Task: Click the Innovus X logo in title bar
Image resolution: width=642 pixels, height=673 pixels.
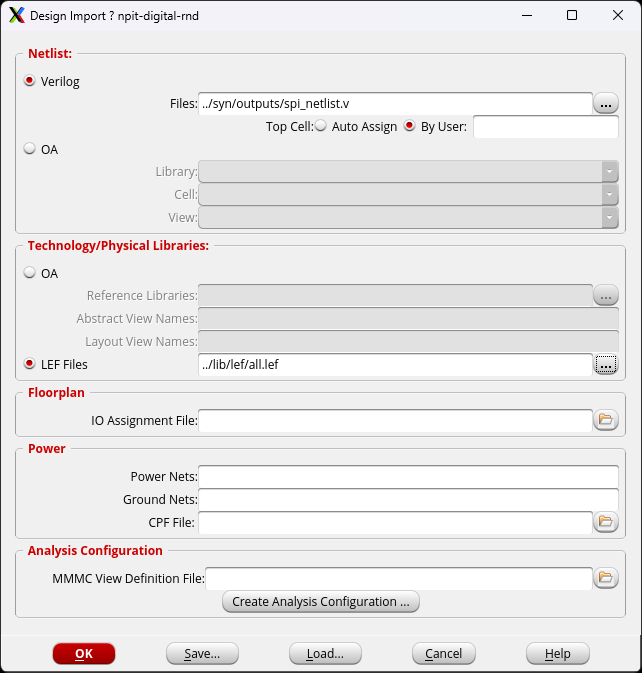Action: (17, 15)
